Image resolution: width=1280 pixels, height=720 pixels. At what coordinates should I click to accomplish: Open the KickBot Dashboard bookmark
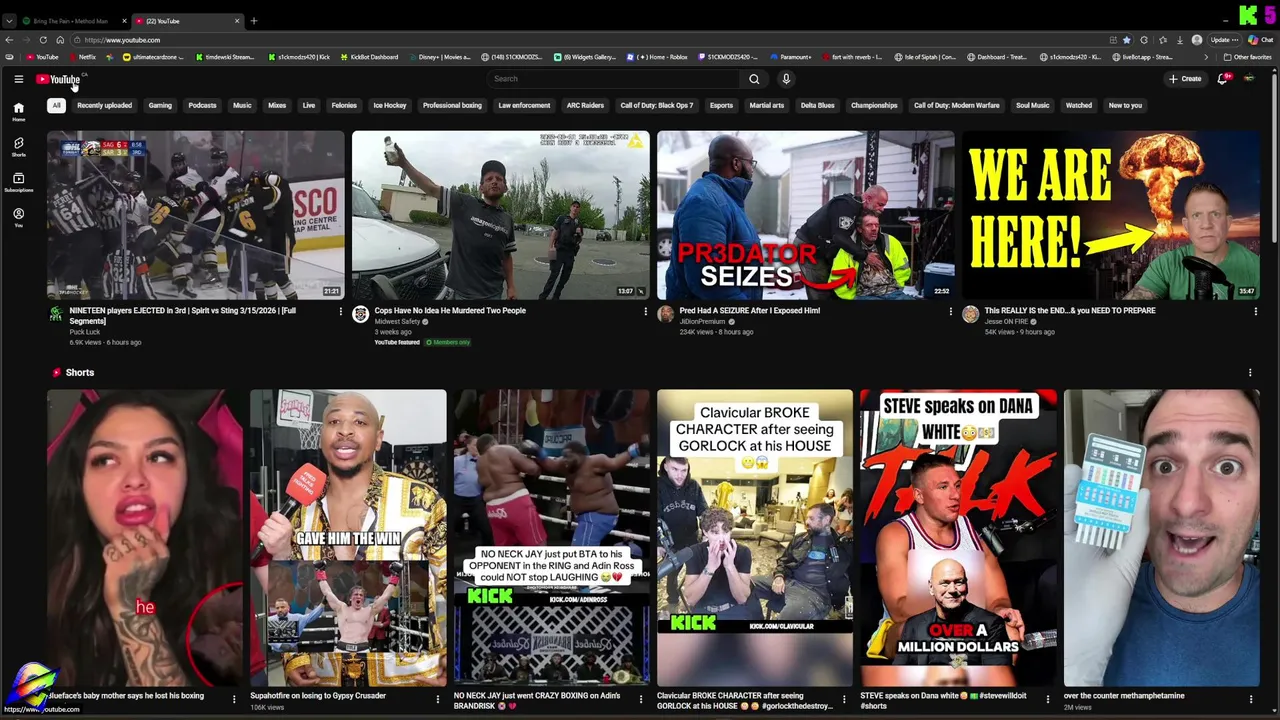click(370, 57)
